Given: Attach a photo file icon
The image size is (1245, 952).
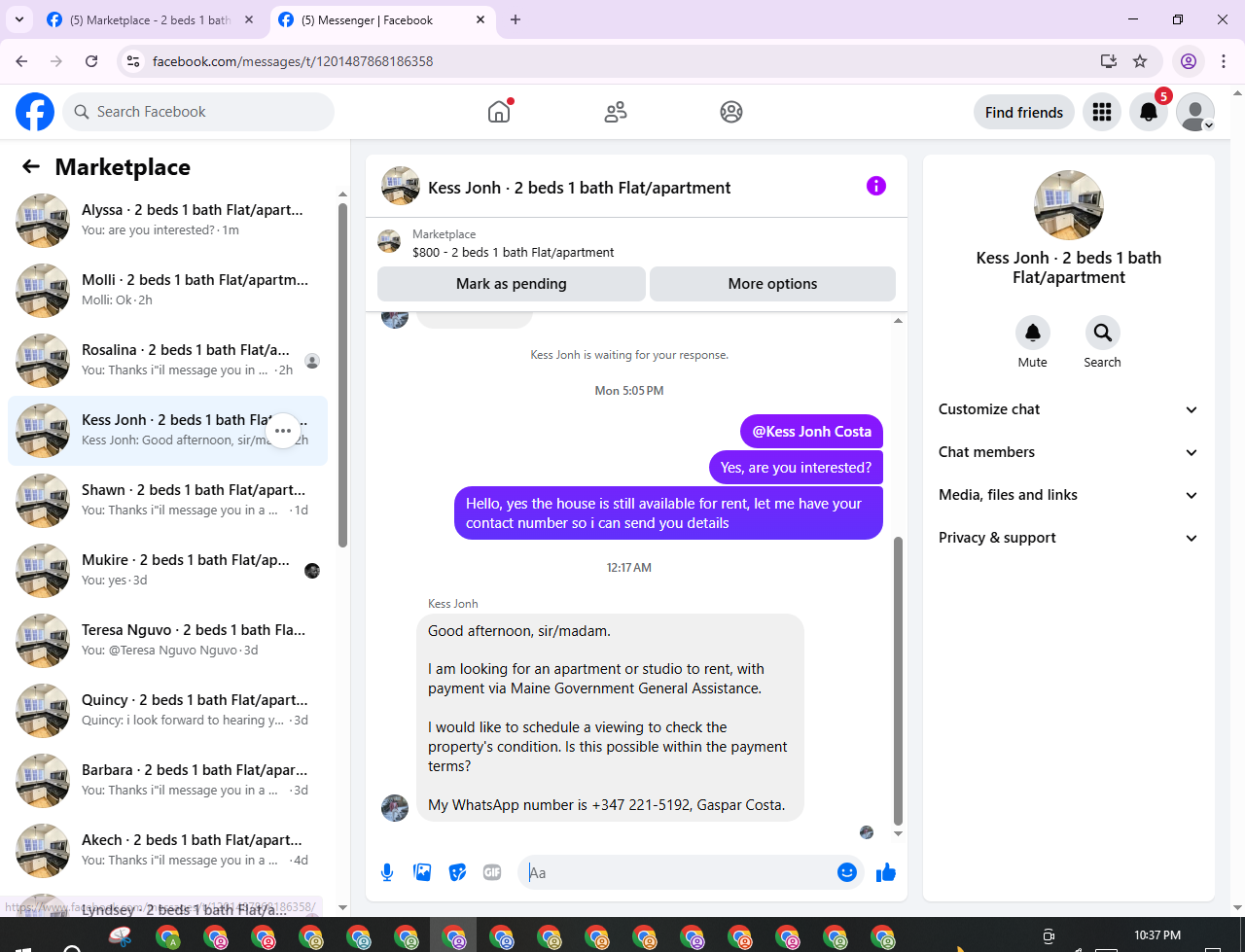Looking at the screenshot, I should tap(422, 872).
